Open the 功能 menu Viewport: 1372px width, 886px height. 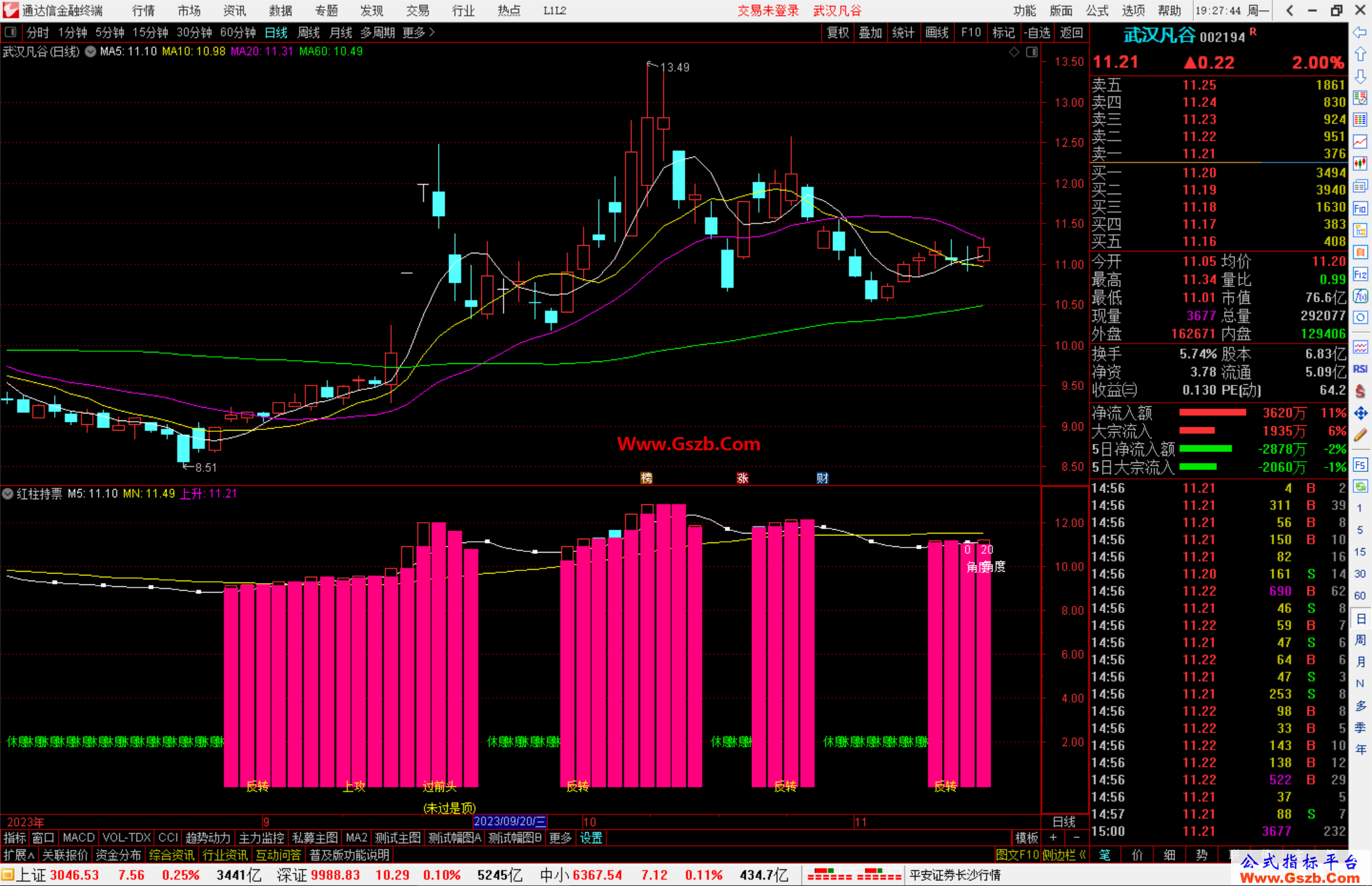(x=1025, y=11)
